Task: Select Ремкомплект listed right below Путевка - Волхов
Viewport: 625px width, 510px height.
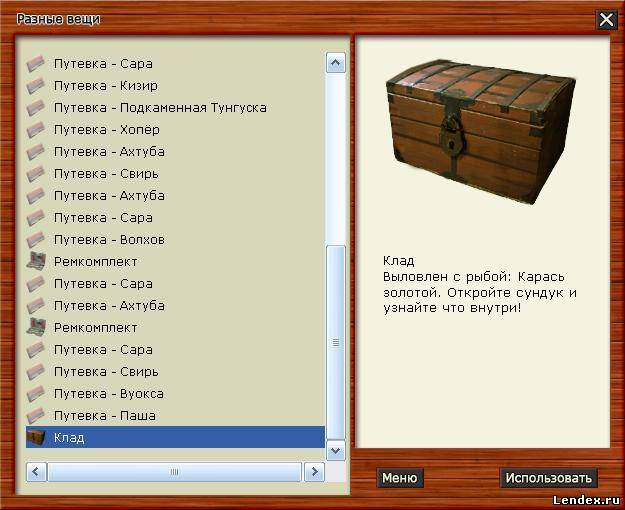Action: click(x=175, y=262)
